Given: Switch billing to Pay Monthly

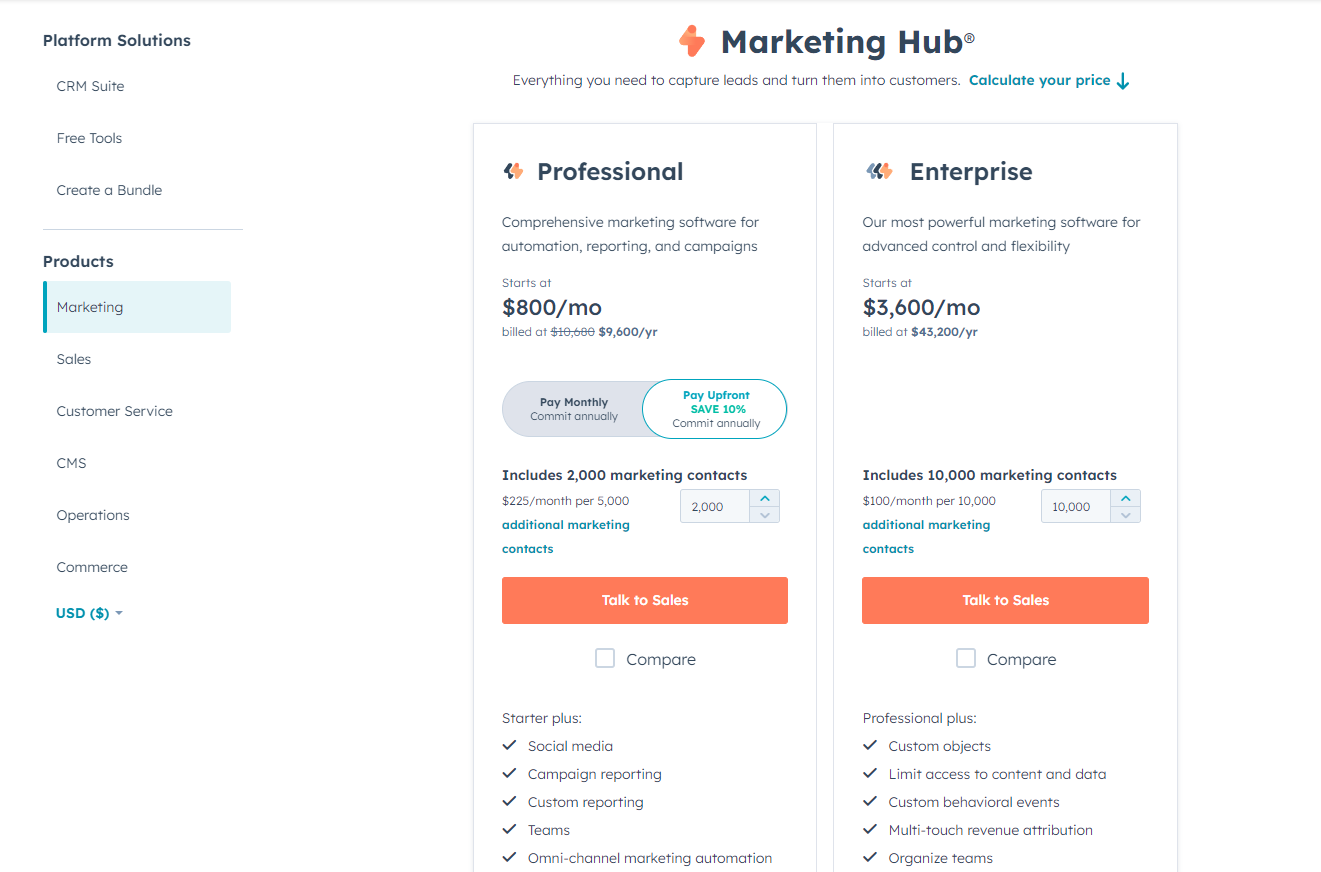Looking at the screenshot, I should tap(574, 409).
